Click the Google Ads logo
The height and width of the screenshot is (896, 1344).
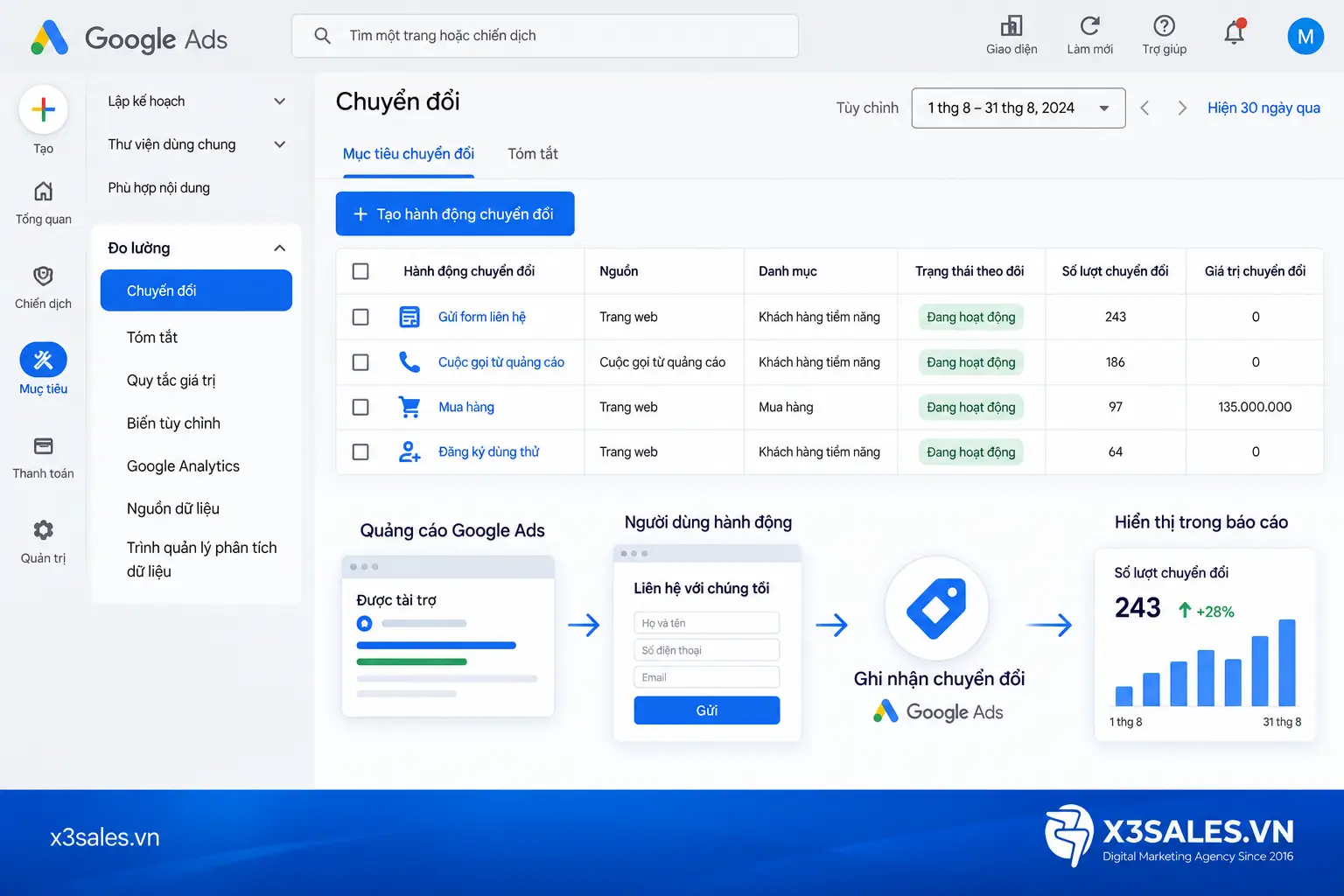(129, 38)
